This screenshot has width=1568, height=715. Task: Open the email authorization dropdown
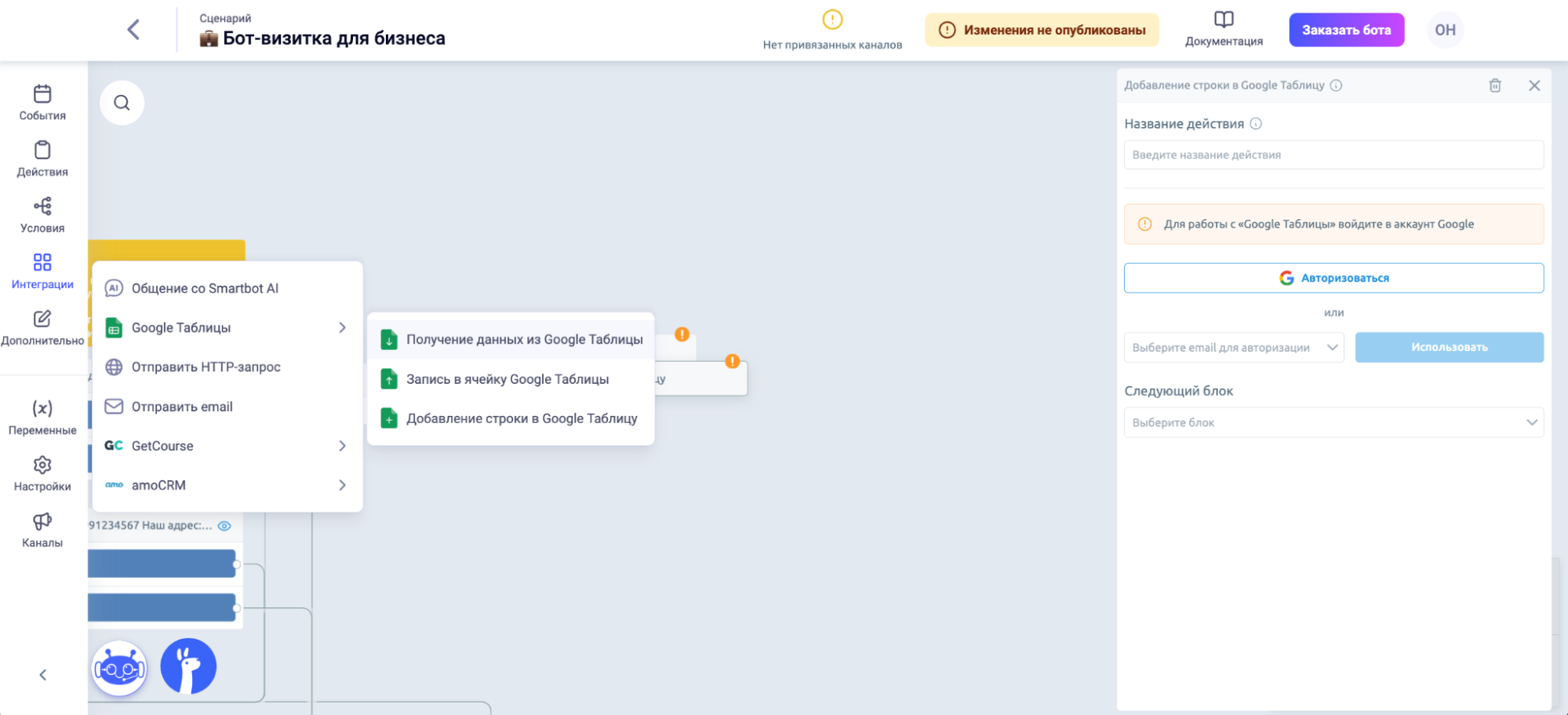point(1233,348)
